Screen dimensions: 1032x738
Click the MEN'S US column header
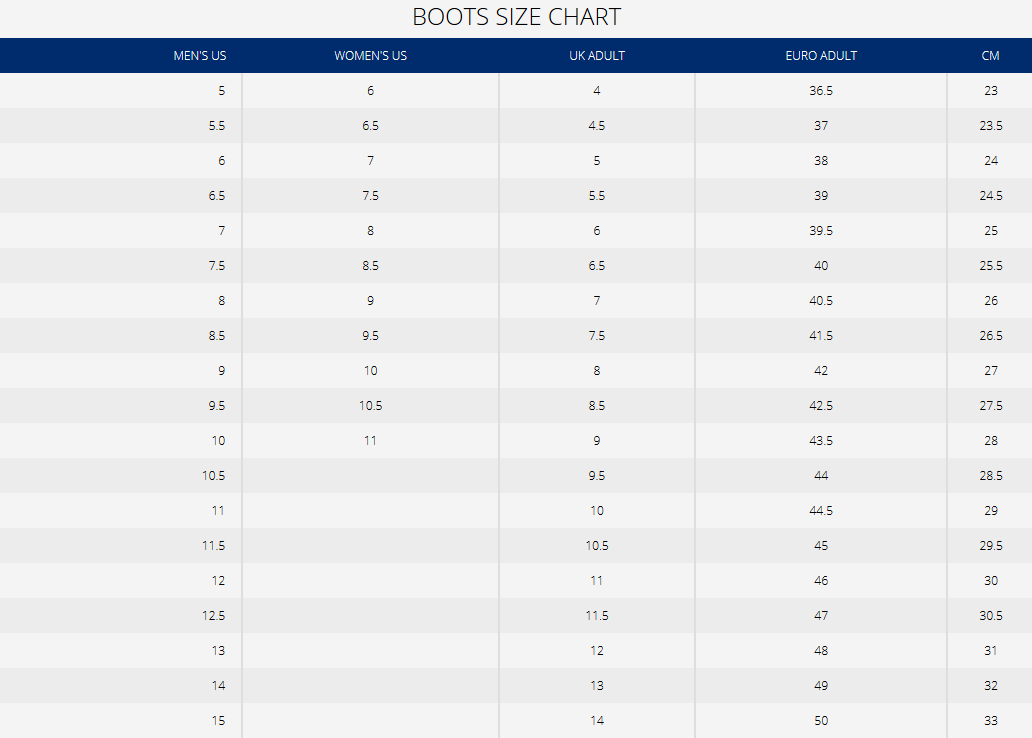(199, 56)
